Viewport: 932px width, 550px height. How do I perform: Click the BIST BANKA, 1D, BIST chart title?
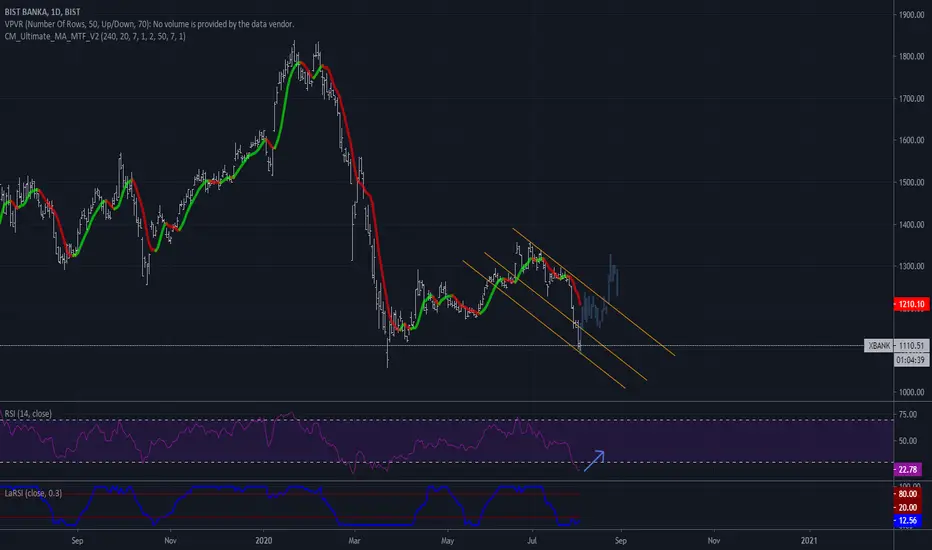pyautogui.click(x=42, y=12)
